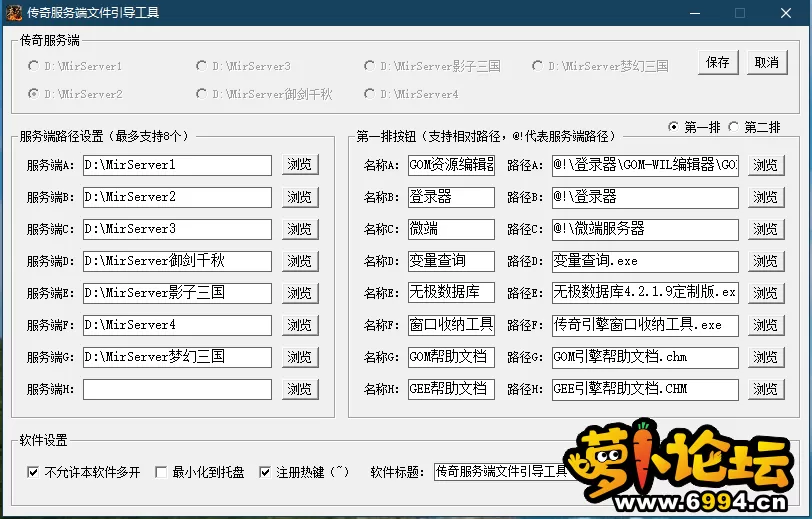
Task: Browse for 服务端C path
Action: coord(300,229)
